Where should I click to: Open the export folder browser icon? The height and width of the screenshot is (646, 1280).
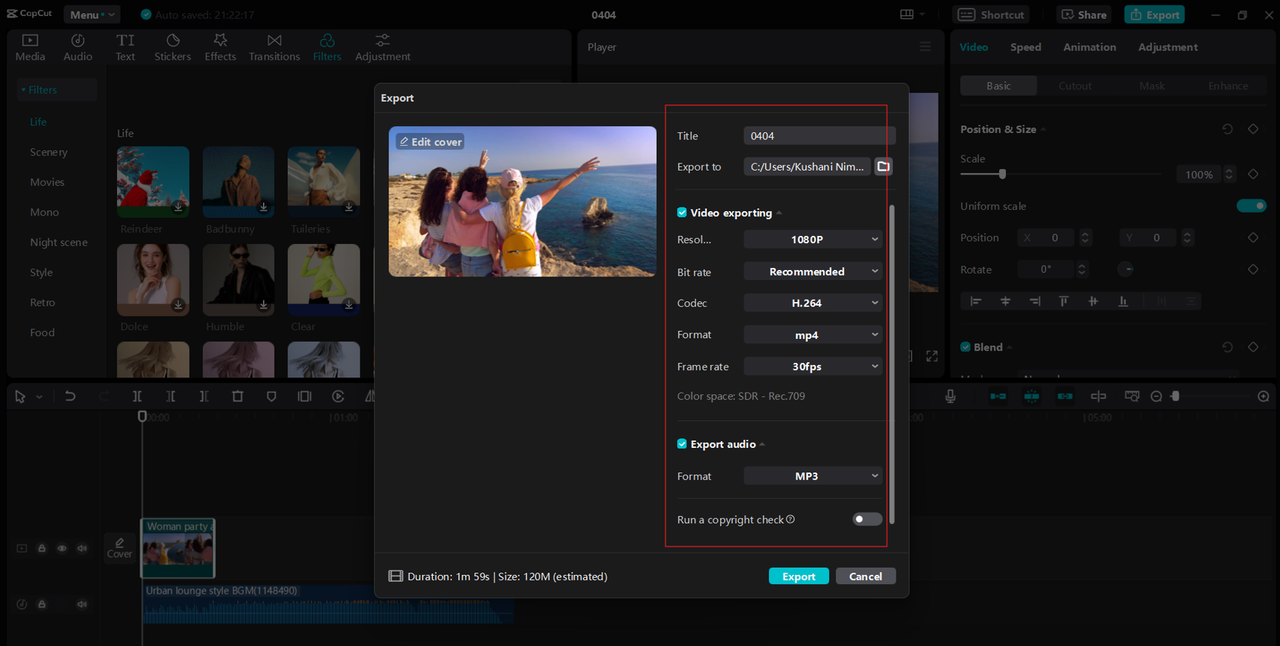pos(884,167)
